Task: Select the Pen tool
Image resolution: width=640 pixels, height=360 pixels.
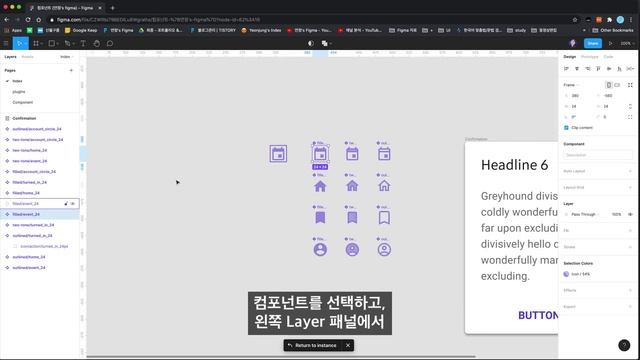Action: (68, 43)
